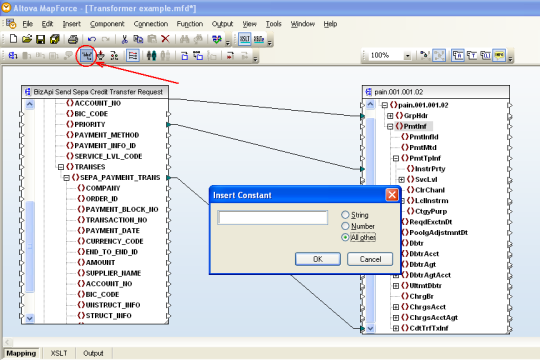Image resolution: width=540 pixels, height=360 pixels.
Task: Expand the SvcLvl node
Action: click(401, 179)
